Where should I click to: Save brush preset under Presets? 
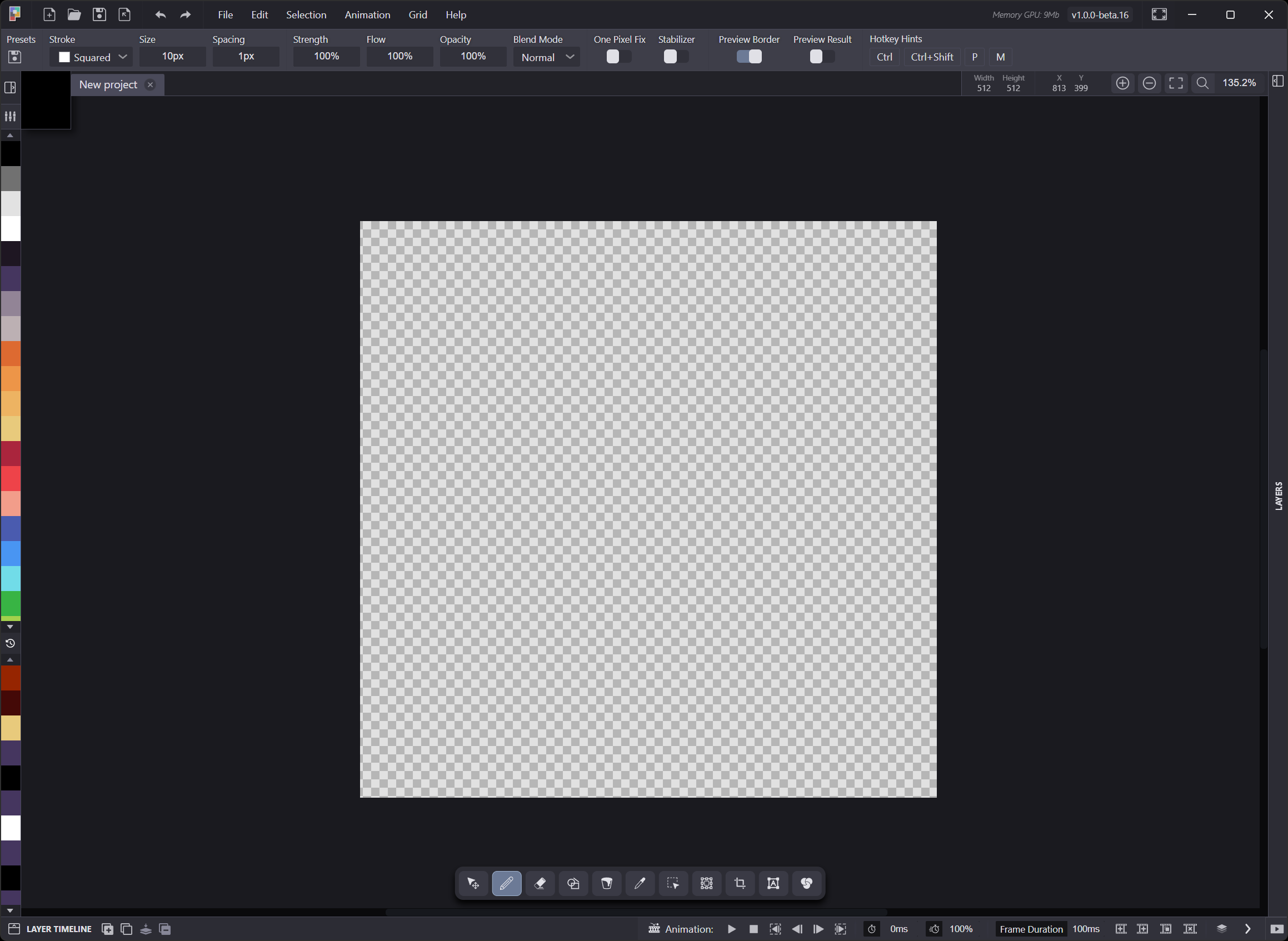coord(15,57)
